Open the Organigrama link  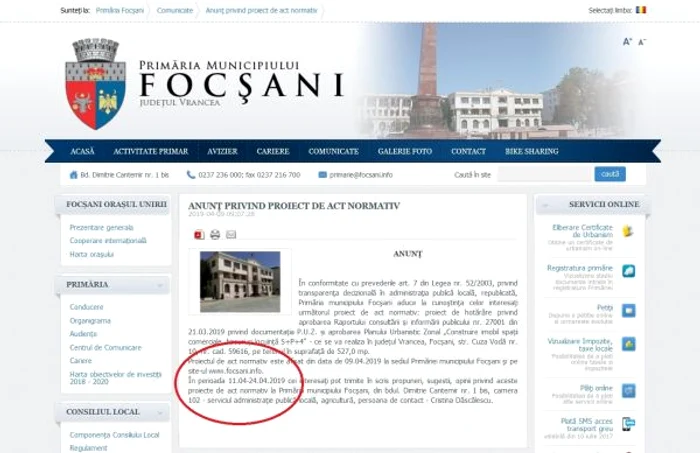pyautogui.click(x=90, y=320)
